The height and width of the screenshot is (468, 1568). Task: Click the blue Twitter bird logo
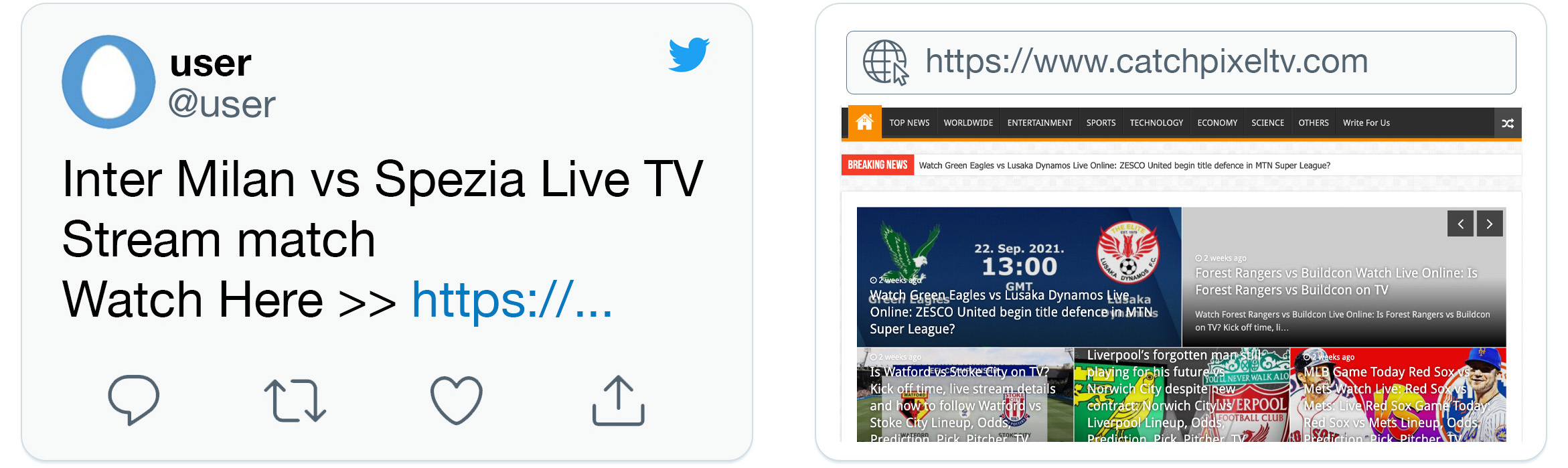689,54
